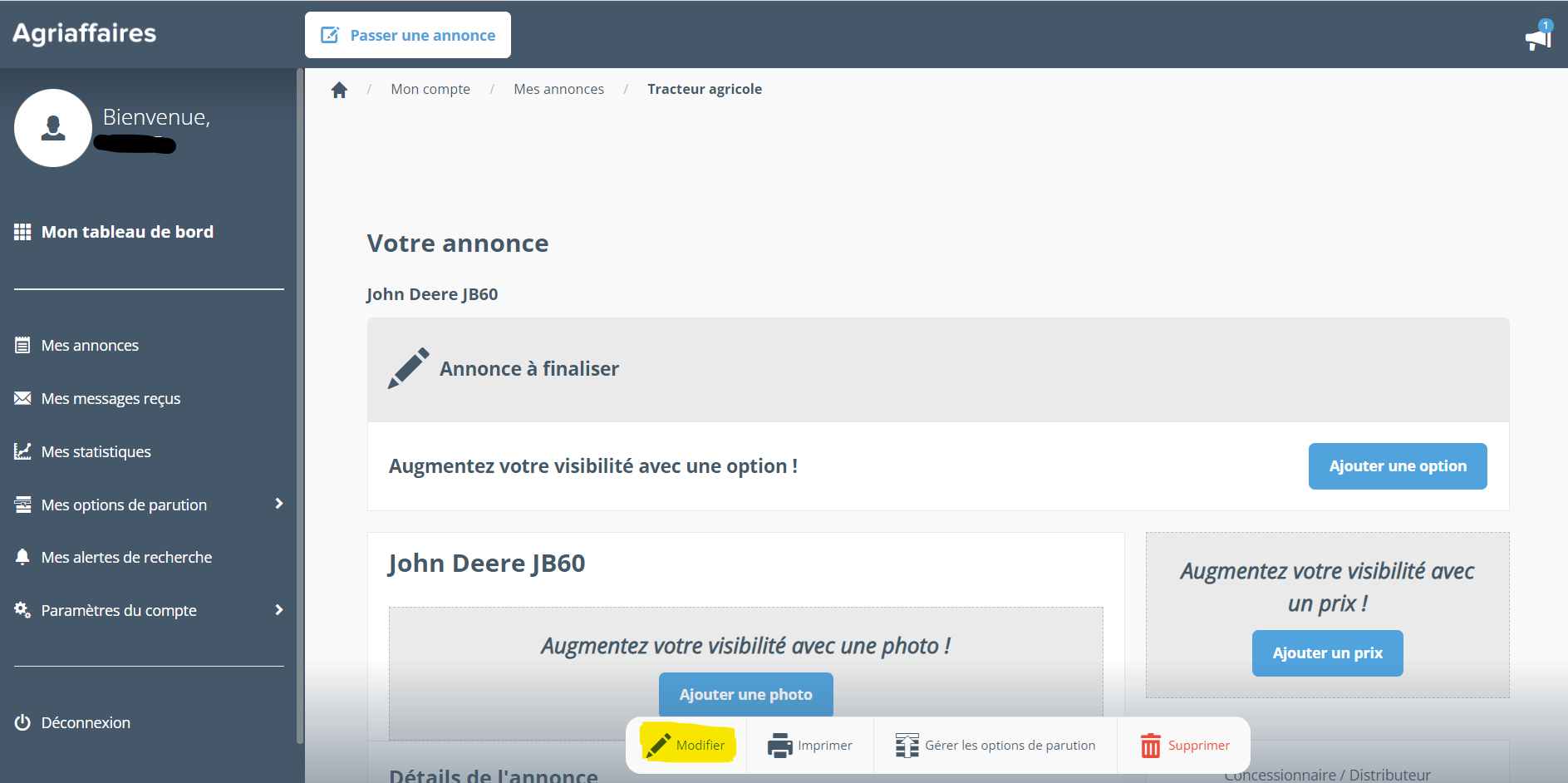
Task: Click the user profile avatar
Action: tap(53, 128)
